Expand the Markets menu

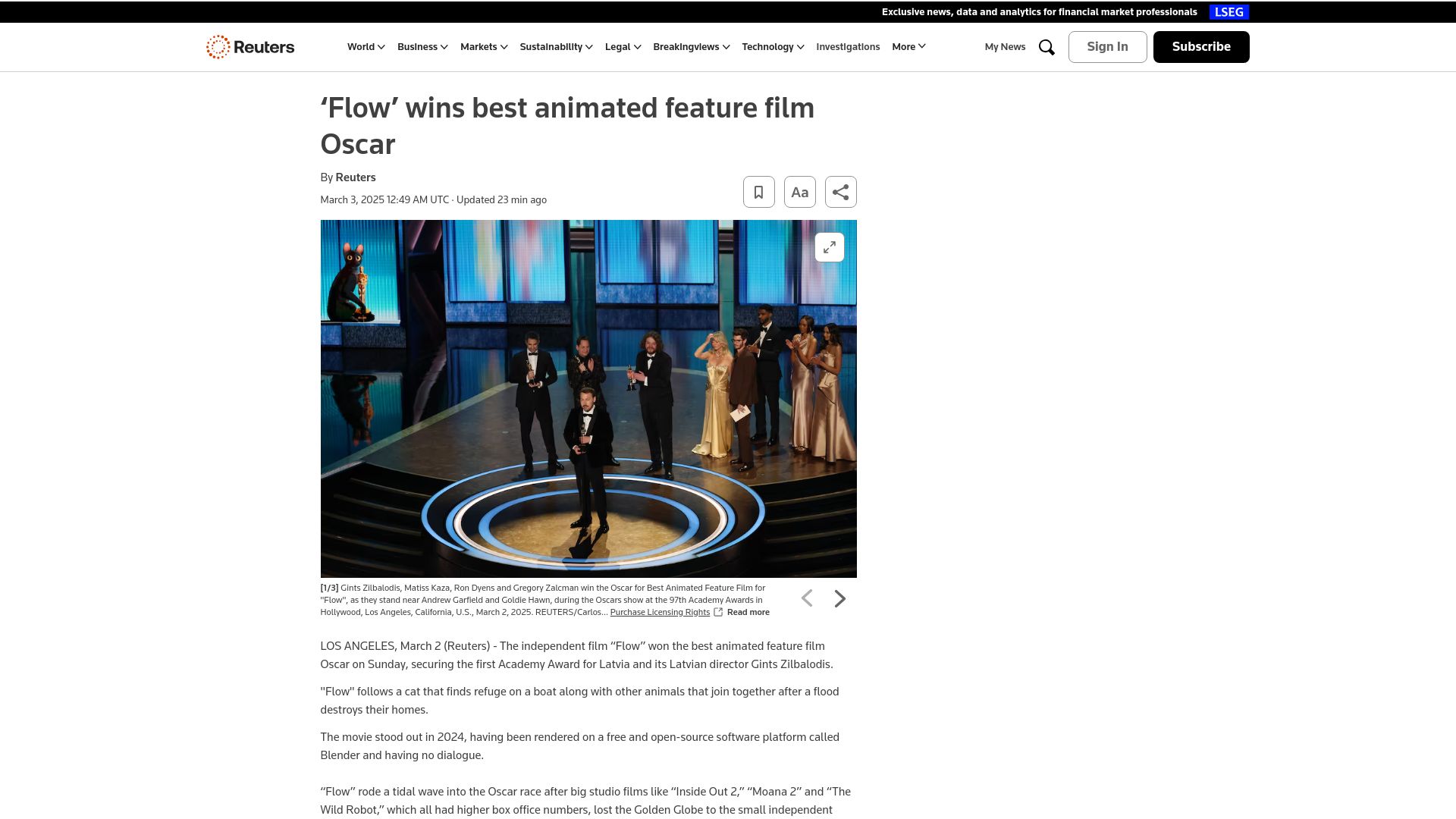484,47
